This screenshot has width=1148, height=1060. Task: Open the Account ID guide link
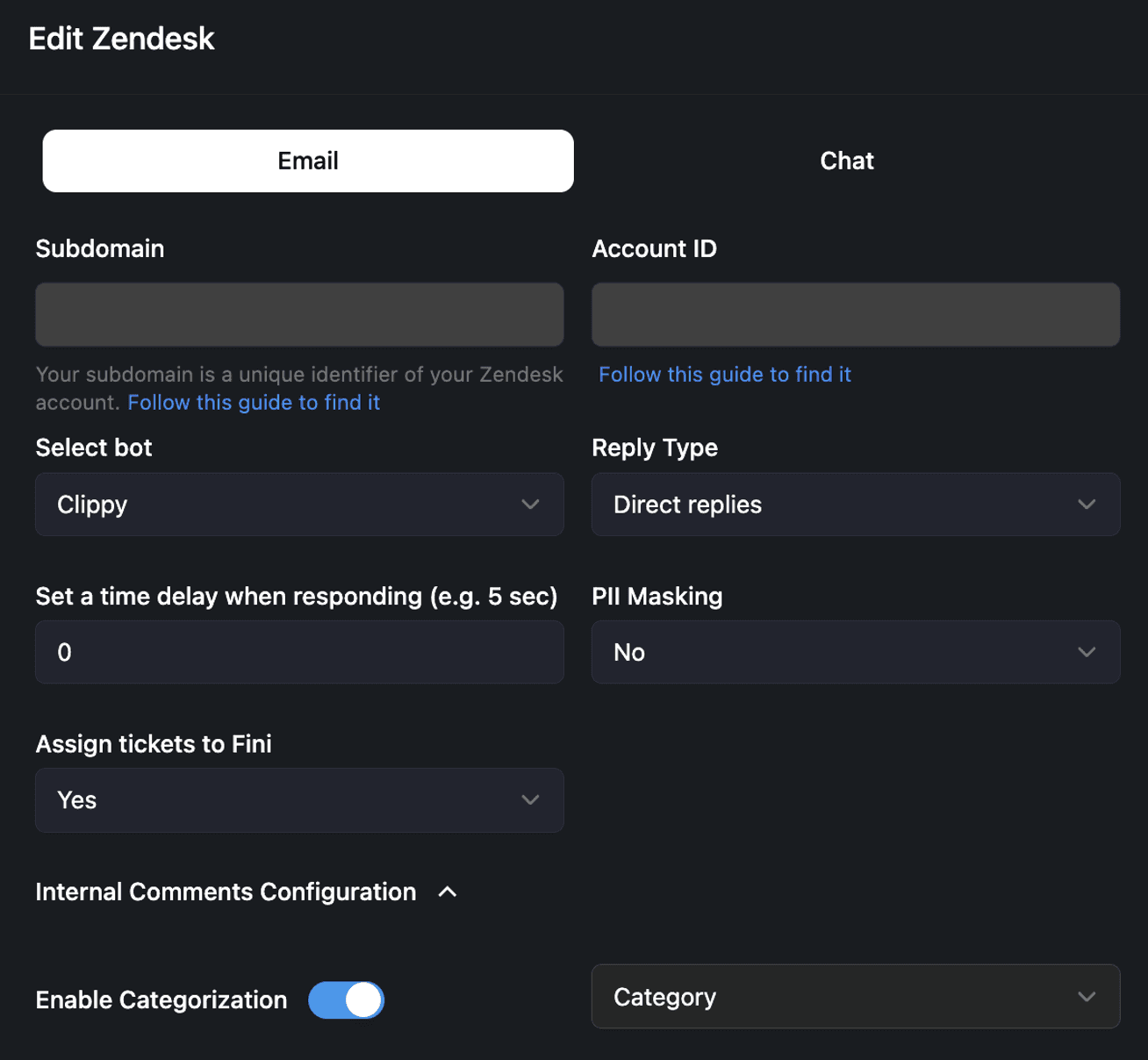tap(725, 374)
